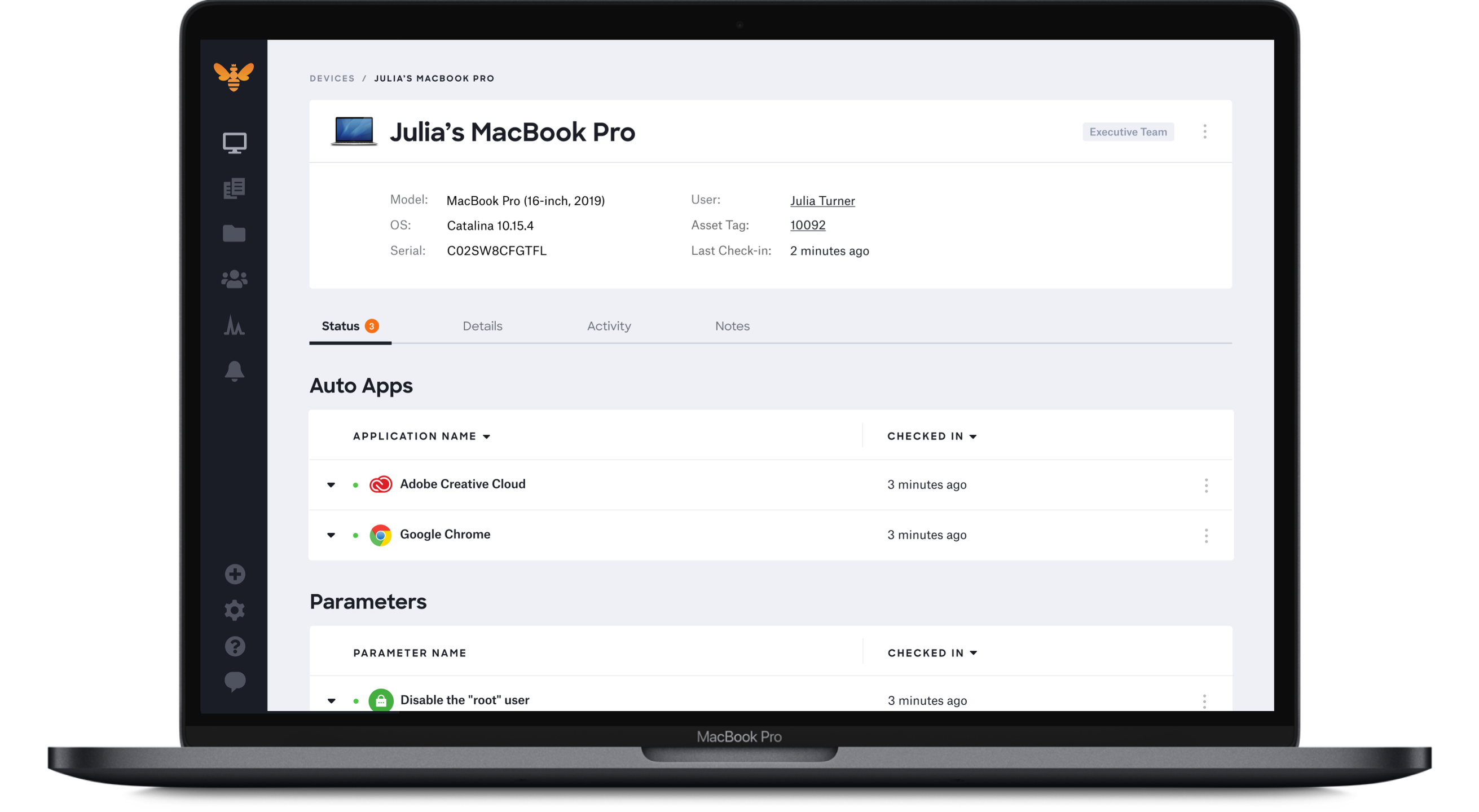Viewport: 1479px width, 812px height.
Task: Switch to the Activity tab
Action: (609, 326)
